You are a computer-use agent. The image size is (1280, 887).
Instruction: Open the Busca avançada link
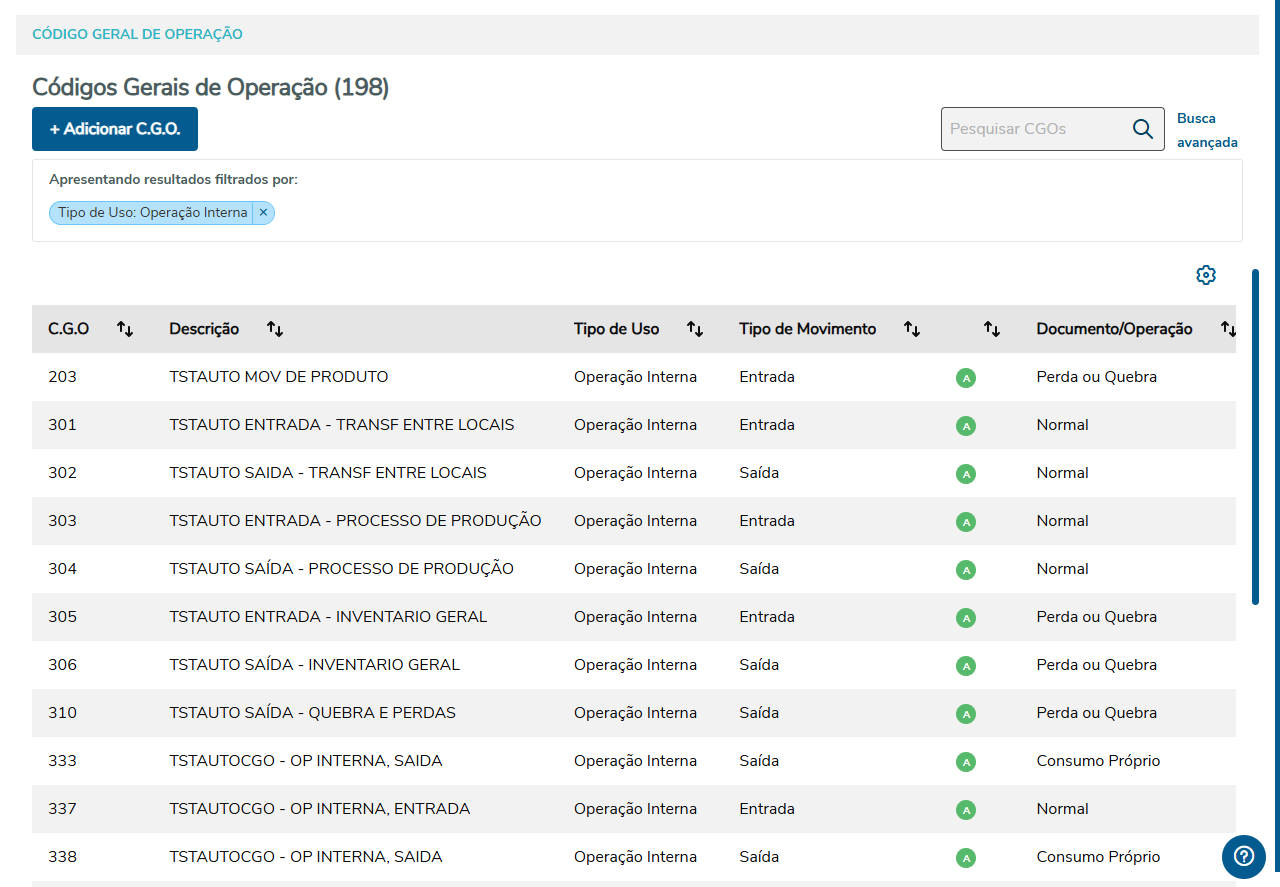(x=1206, y=130)
